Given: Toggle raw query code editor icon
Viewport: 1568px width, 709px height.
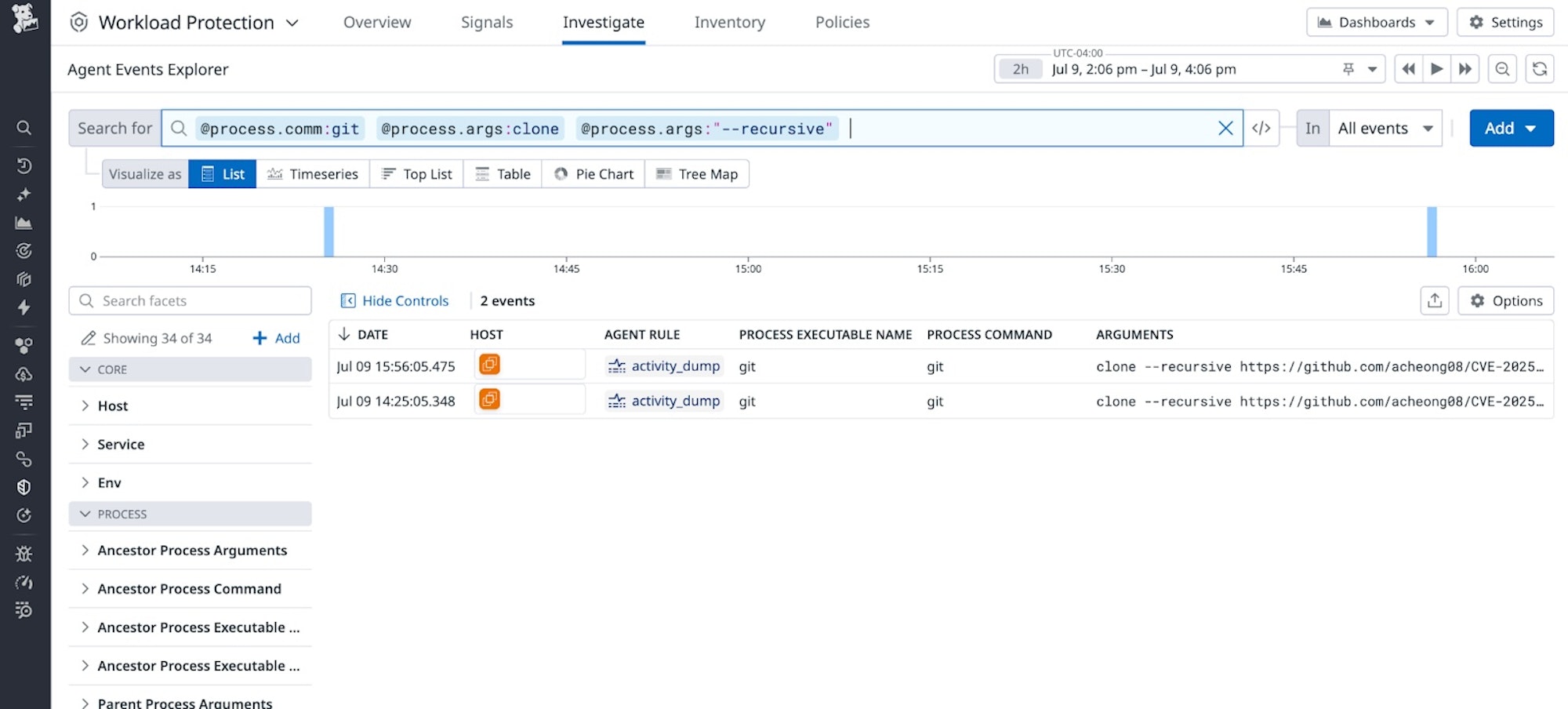Looking at the screenshot, I should (x=1261, y=129).
